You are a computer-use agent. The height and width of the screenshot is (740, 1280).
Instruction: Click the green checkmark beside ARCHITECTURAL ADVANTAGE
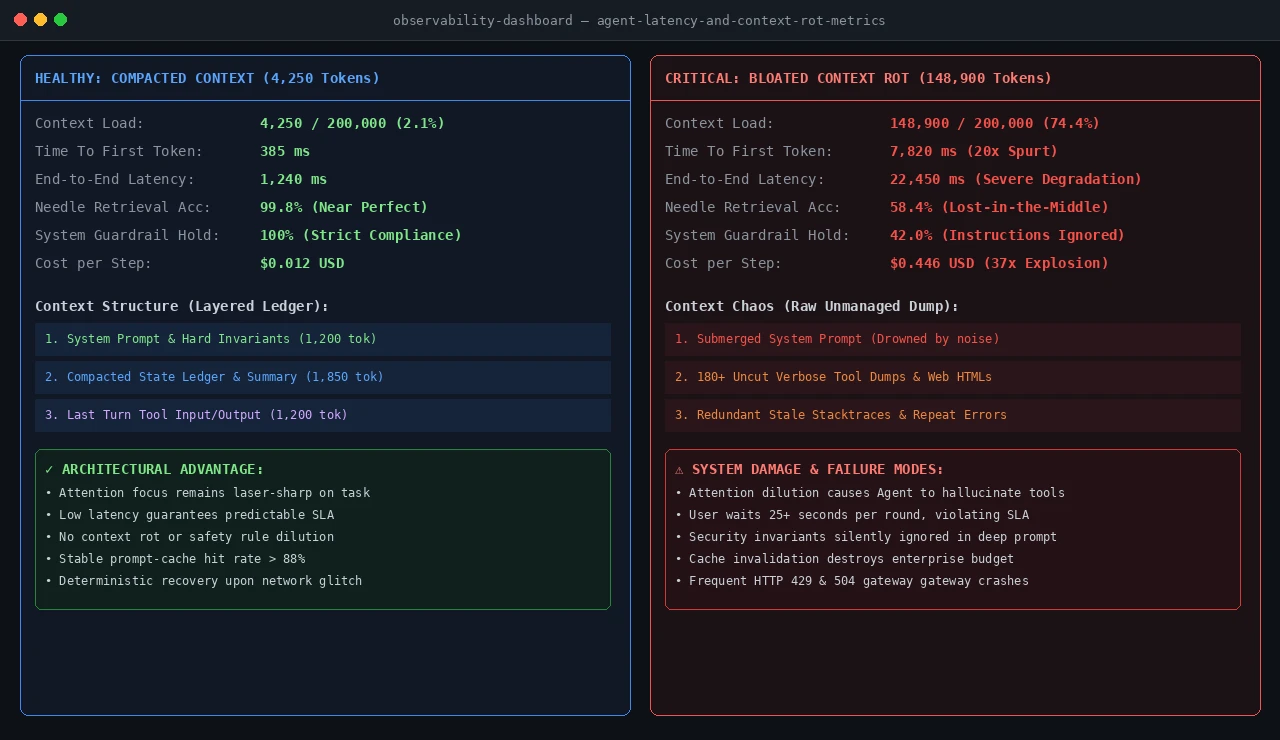(x=49, y=469)
